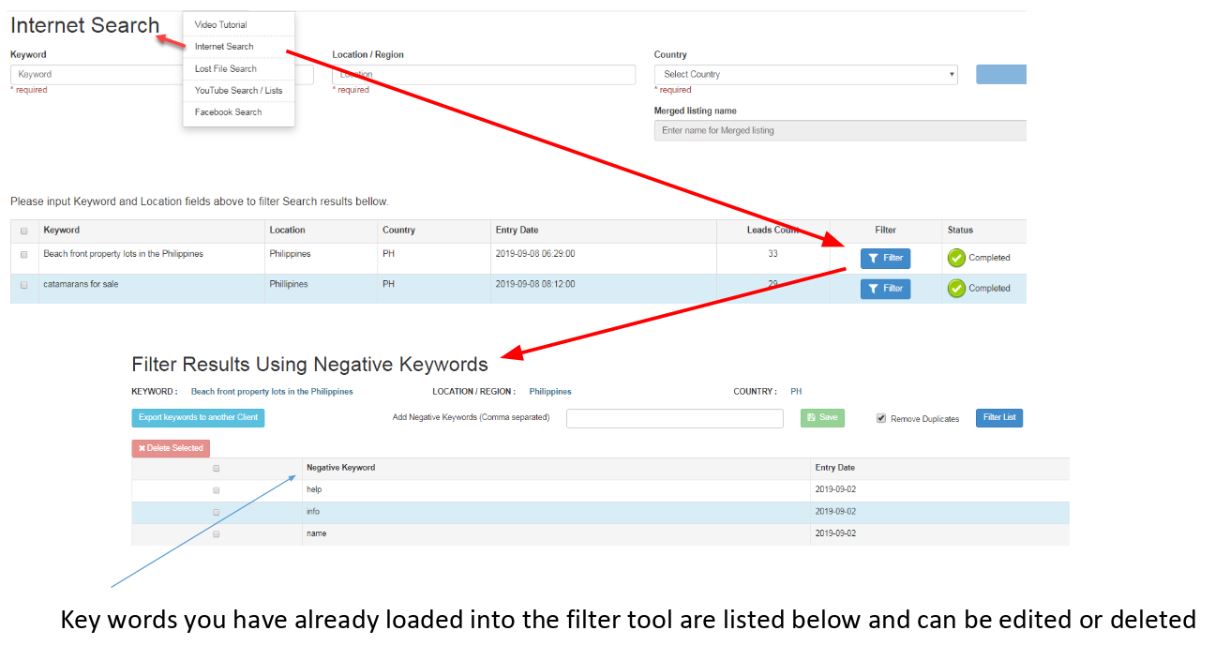
Task: Click the green Save button
Action: pos(822,418)
